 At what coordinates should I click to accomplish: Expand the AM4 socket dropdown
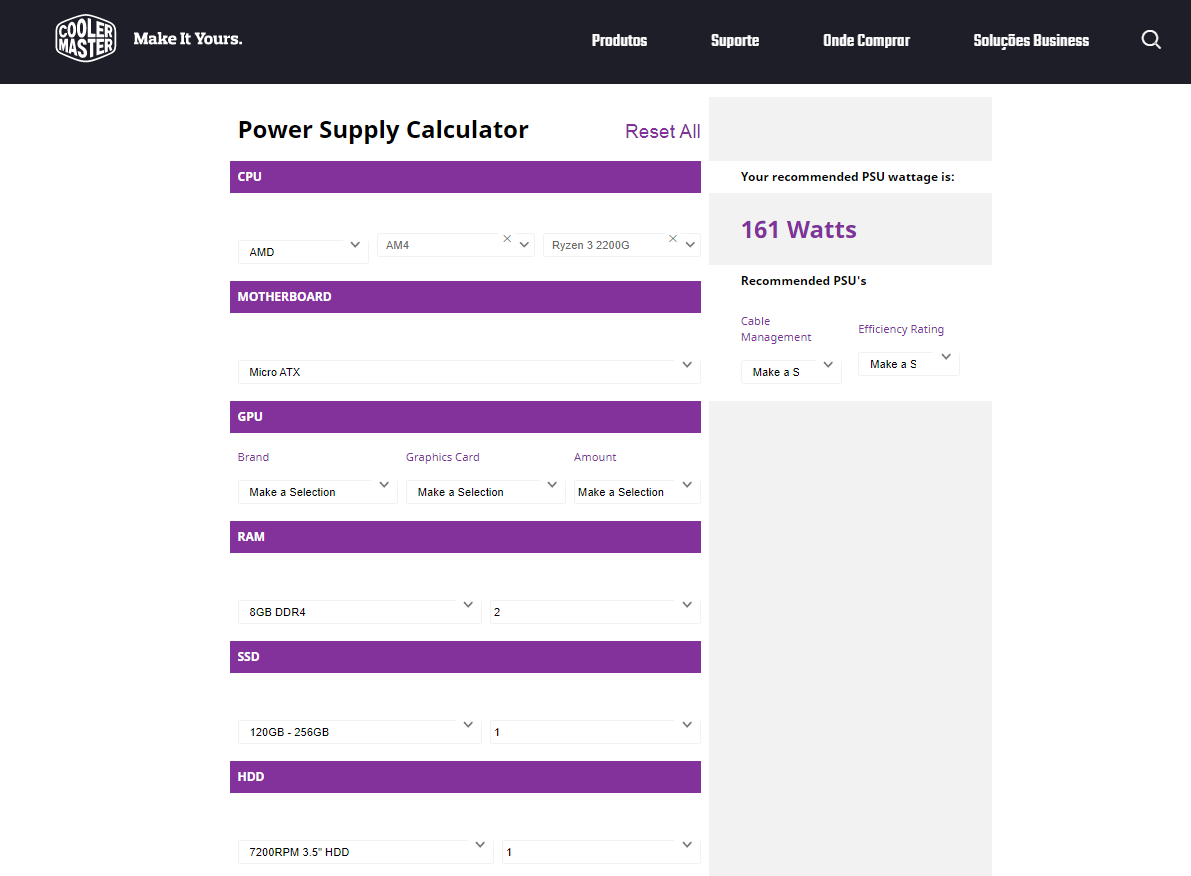[524, 245]
